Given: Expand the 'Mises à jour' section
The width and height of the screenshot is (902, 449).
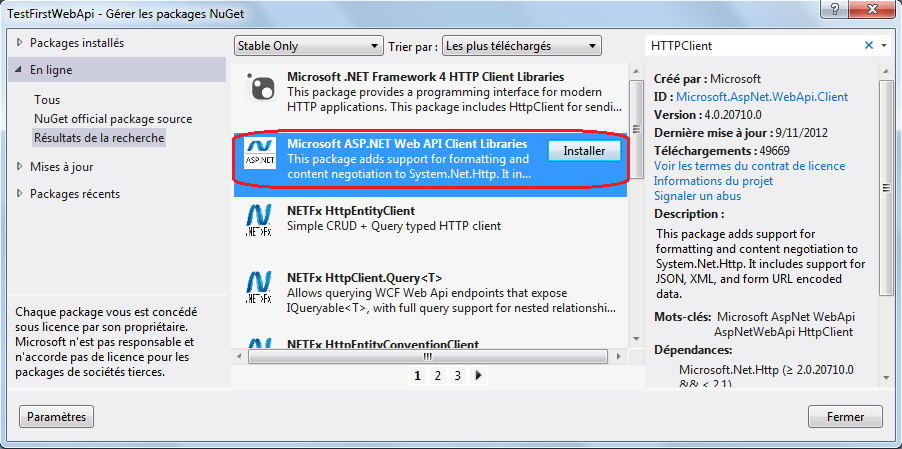Looking at the screenshot, I should coord(20,167).
